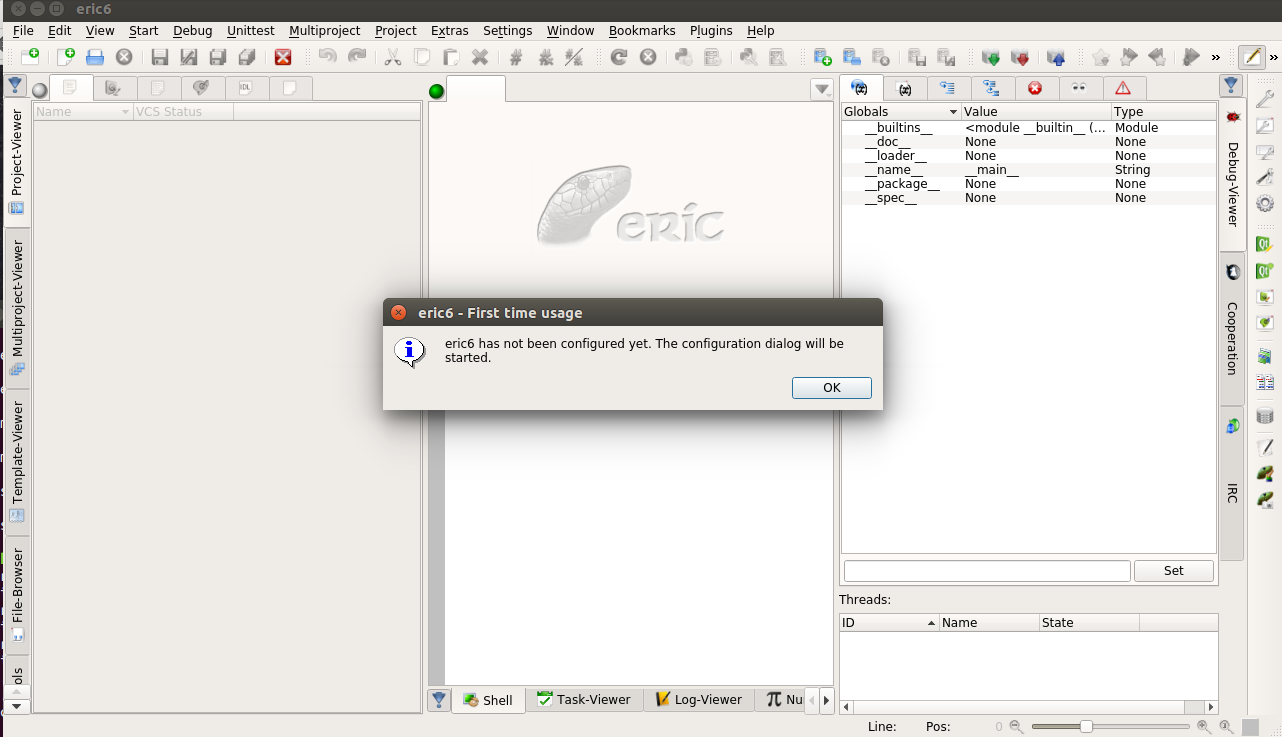Click the Cut scissors icon
This screenshot has width=1282, height=737.
pyautogui.click(x=393, y=57)
